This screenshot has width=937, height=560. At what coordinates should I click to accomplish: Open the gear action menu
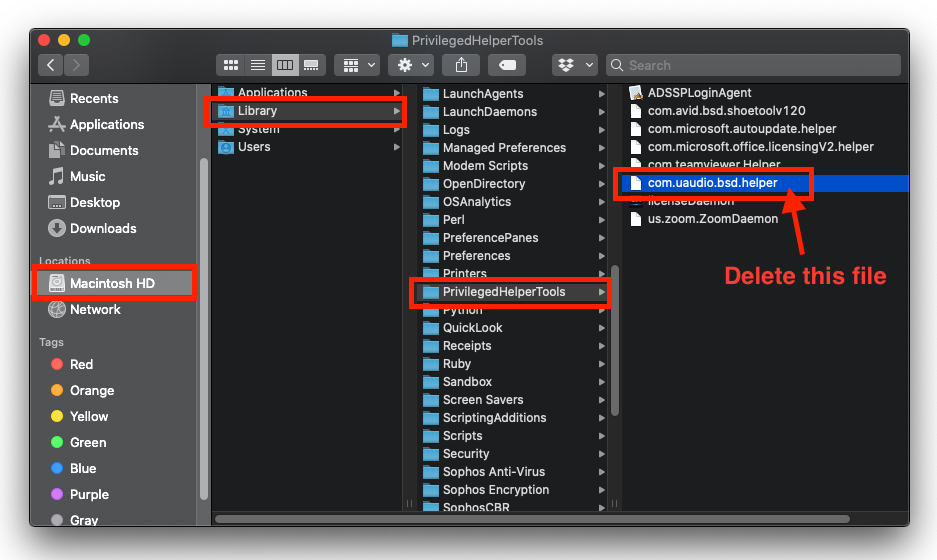tap(412, 65)
